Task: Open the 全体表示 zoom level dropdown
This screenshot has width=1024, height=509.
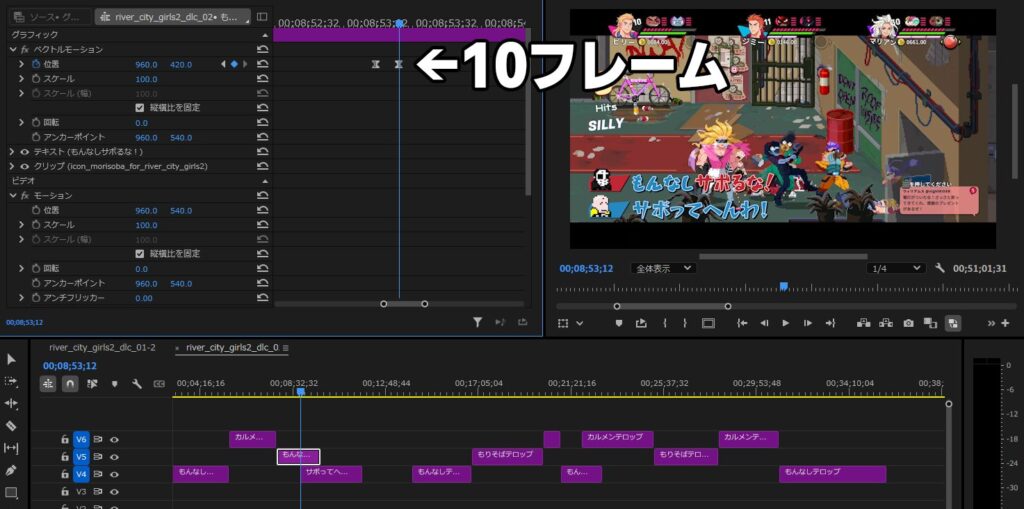Action: tap(663, 268)
